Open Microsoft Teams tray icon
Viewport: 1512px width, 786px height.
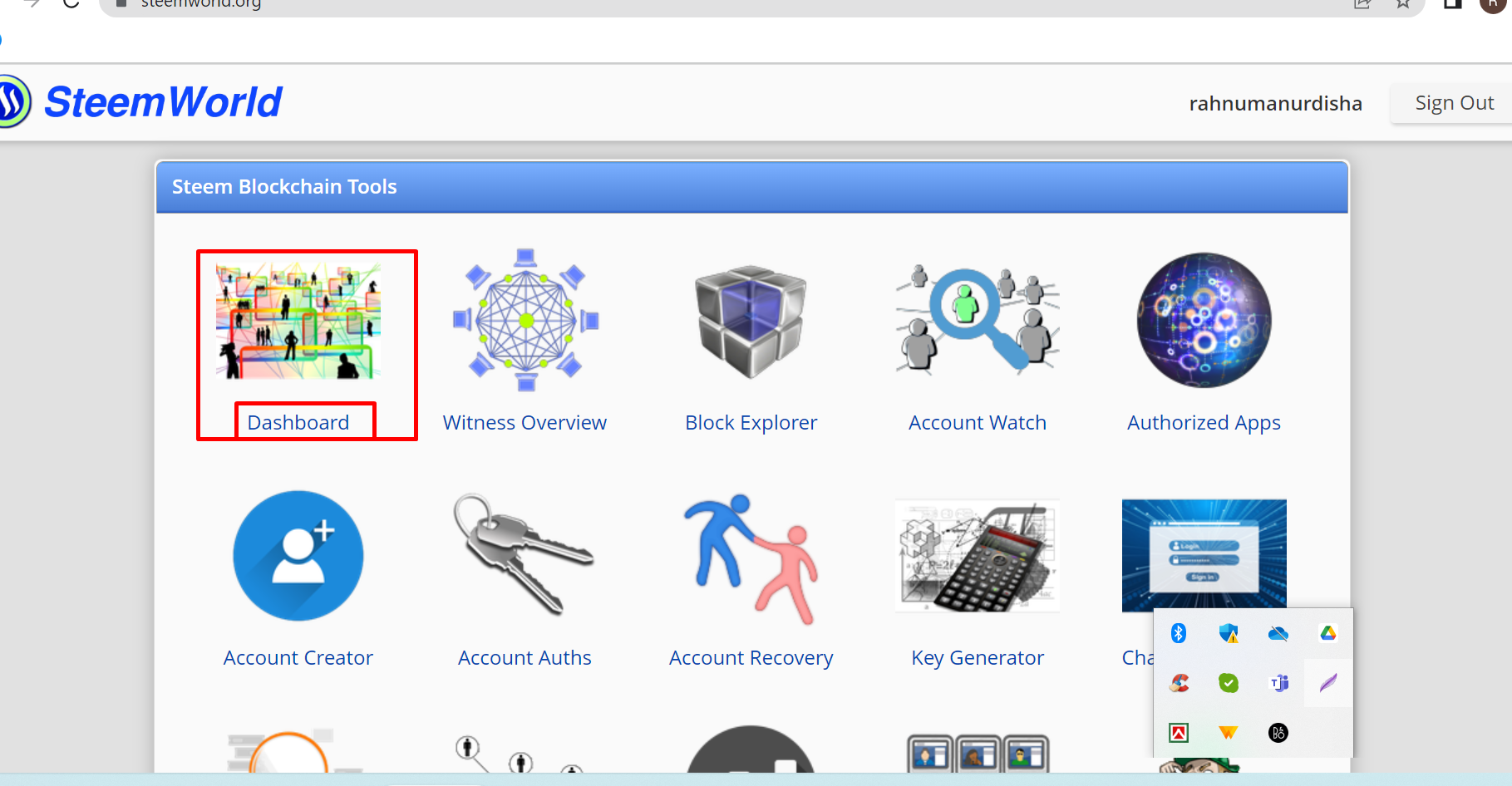1279,683
